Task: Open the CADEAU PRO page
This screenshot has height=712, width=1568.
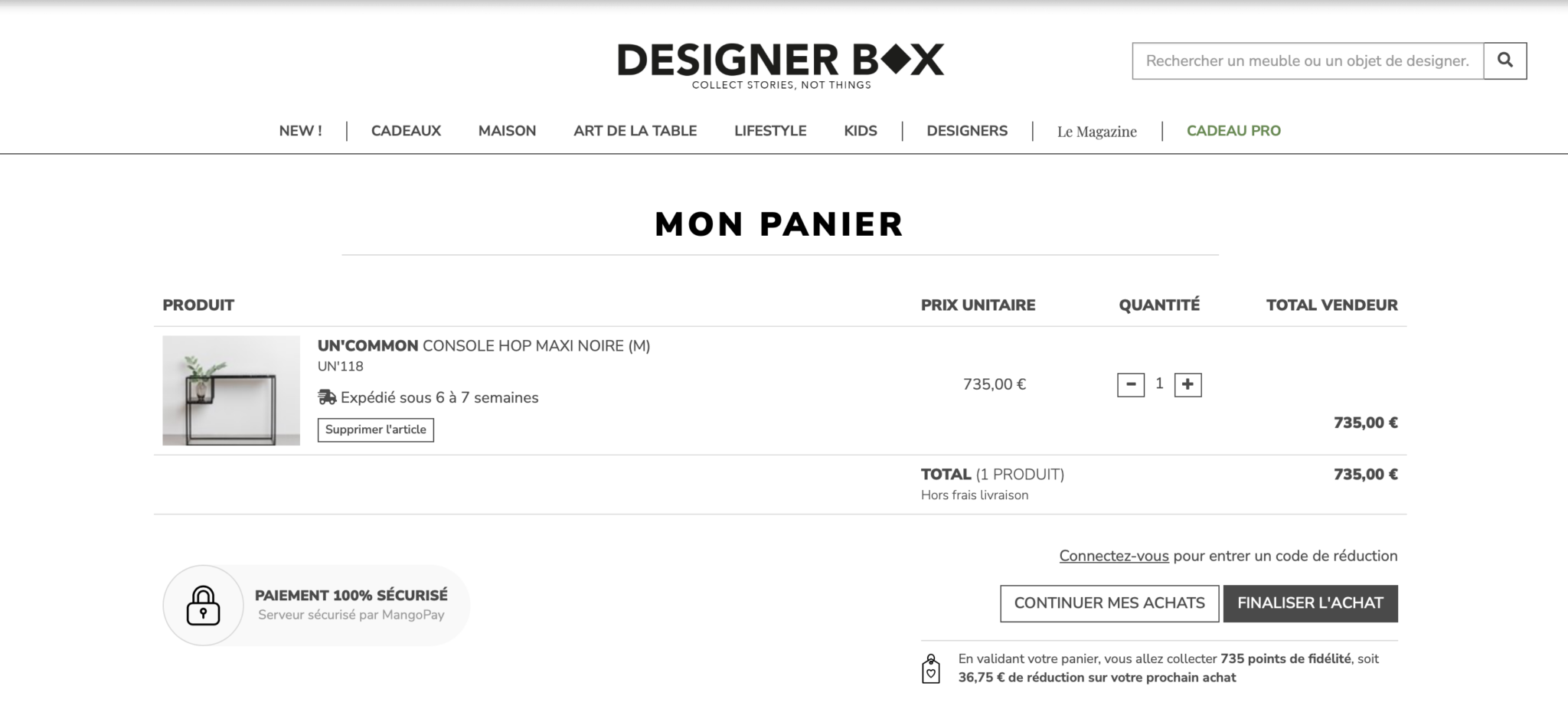Action: pos(1233,131)
